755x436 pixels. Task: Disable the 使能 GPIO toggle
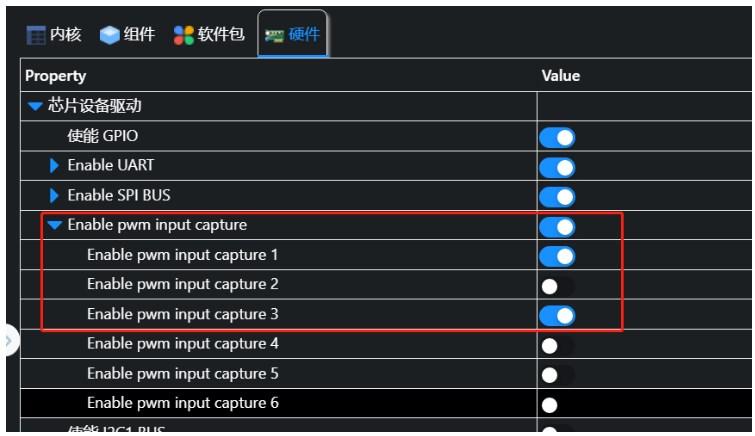tap(557, 137)
